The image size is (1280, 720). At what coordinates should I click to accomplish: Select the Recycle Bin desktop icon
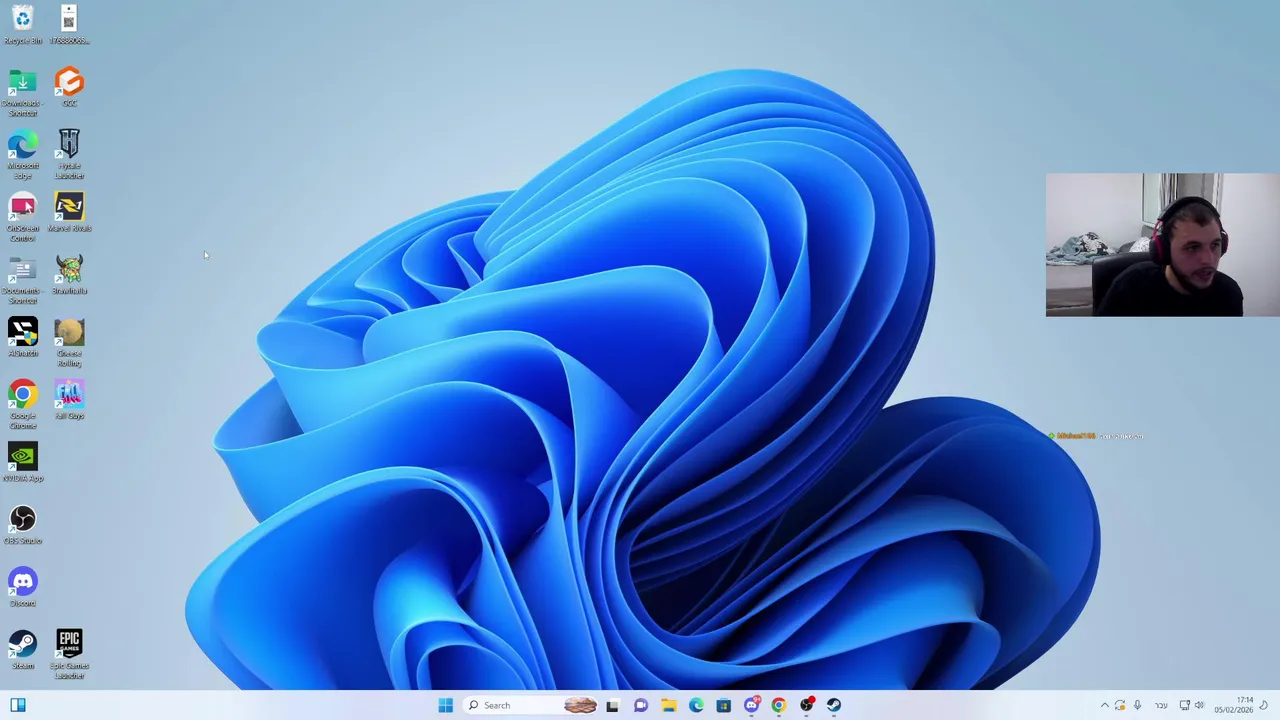(23, 25)
